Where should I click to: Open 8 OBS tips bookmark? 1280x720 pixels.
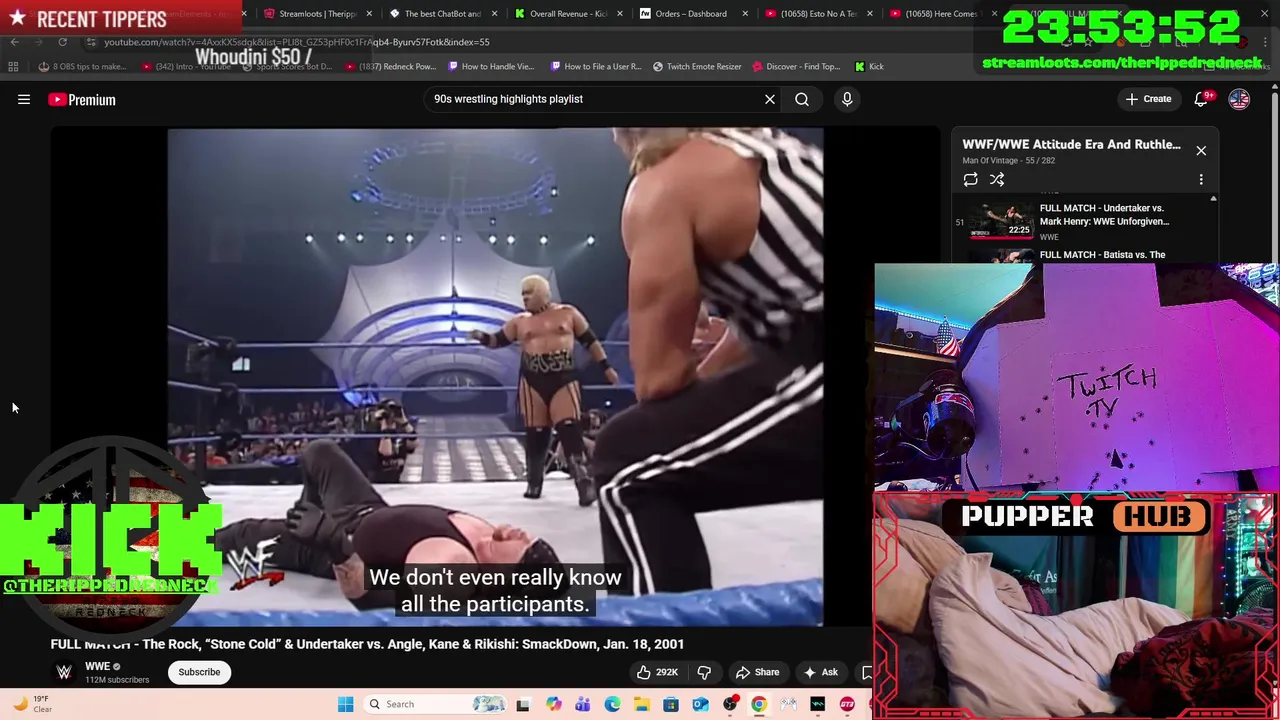(x=82, y=67)
